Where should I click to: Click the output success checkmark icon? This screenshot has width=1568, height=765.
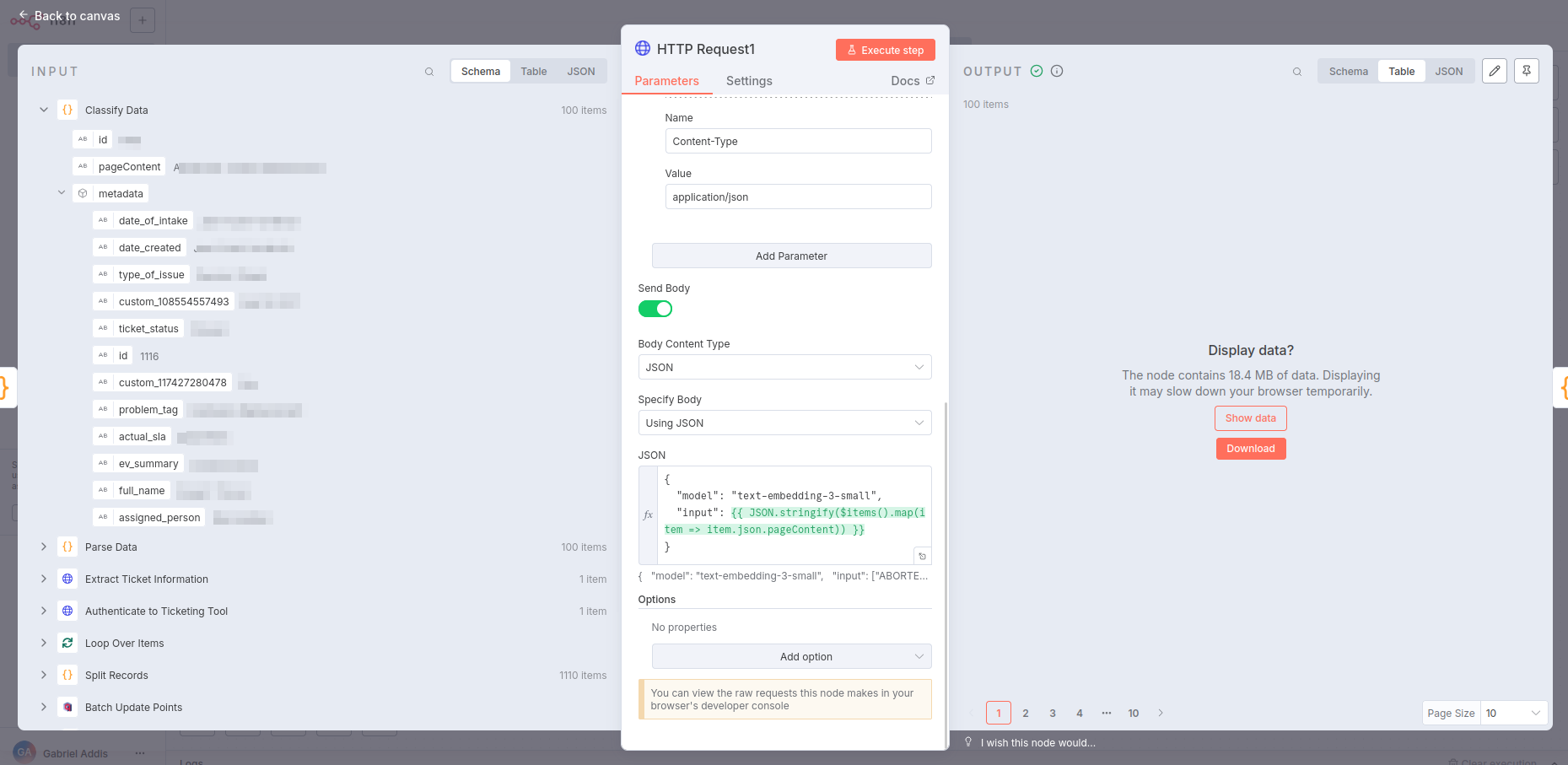(1037, 71)
